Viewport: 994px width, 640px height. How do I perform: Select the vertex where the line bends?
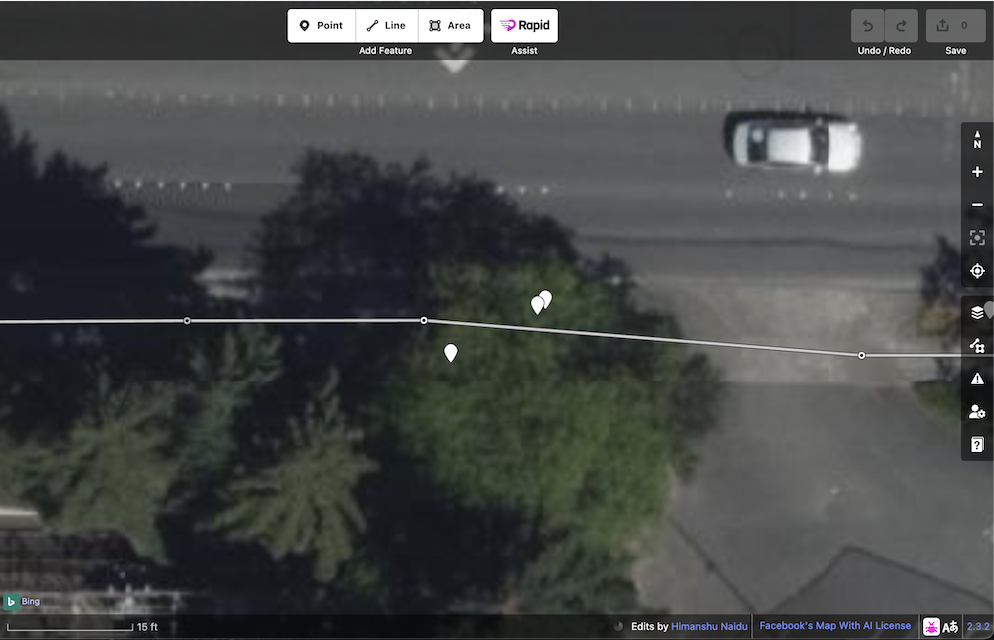click(x=424, y=321)
